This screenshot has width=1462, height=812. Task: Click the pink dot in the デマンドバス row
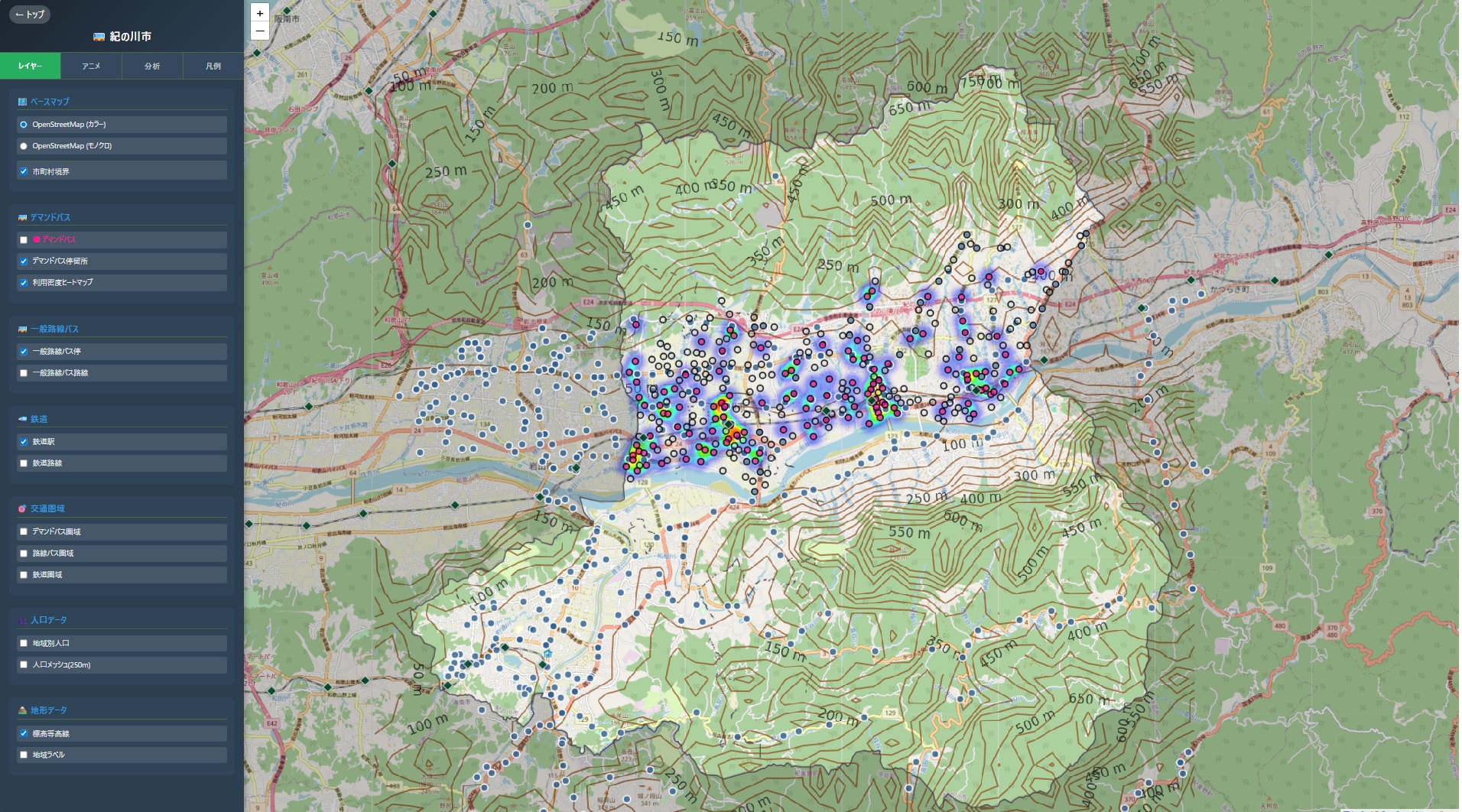[37, 239]
